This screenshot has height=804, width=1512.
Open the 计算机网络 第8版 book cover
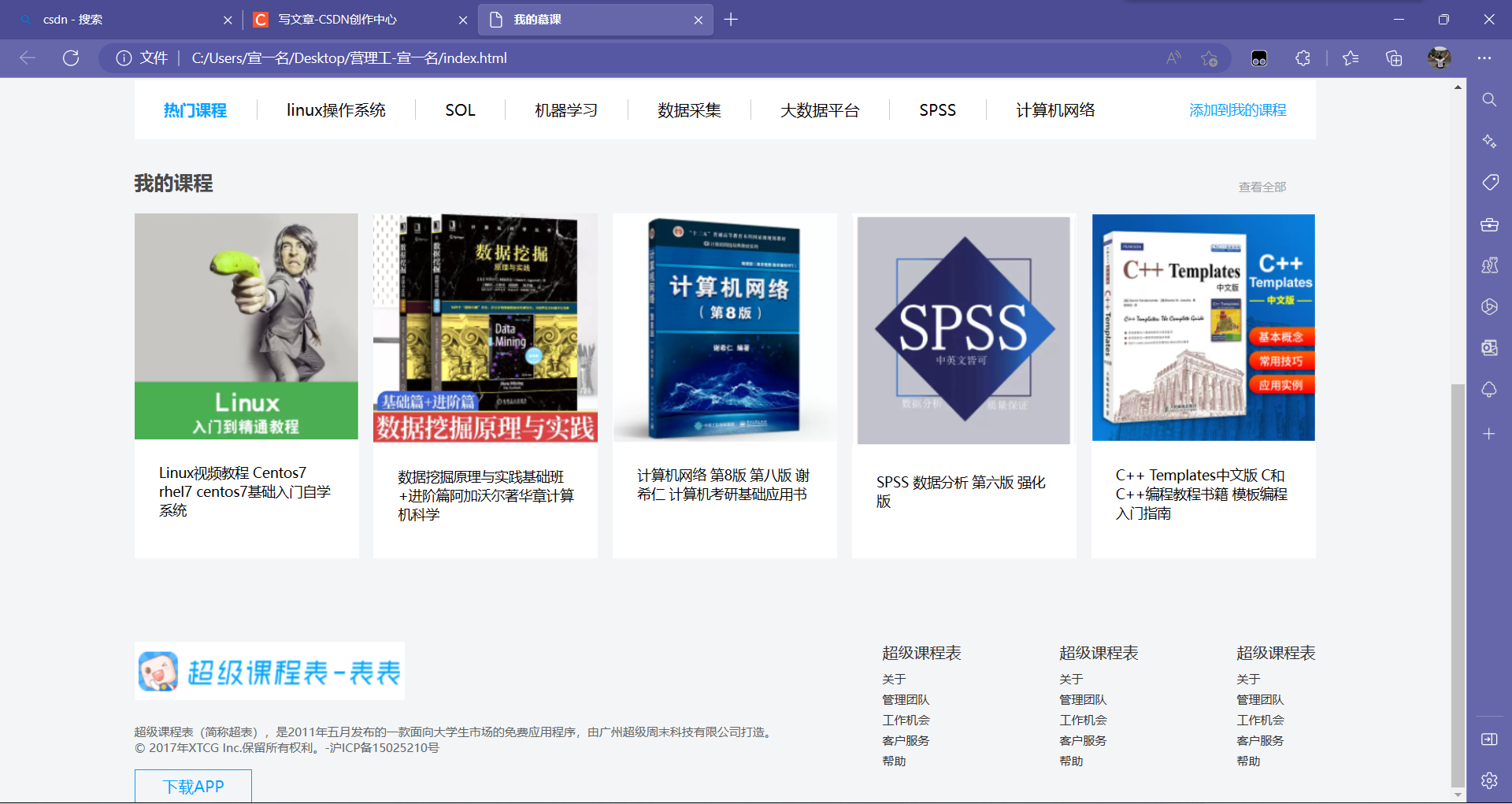[x=724, y=328]
